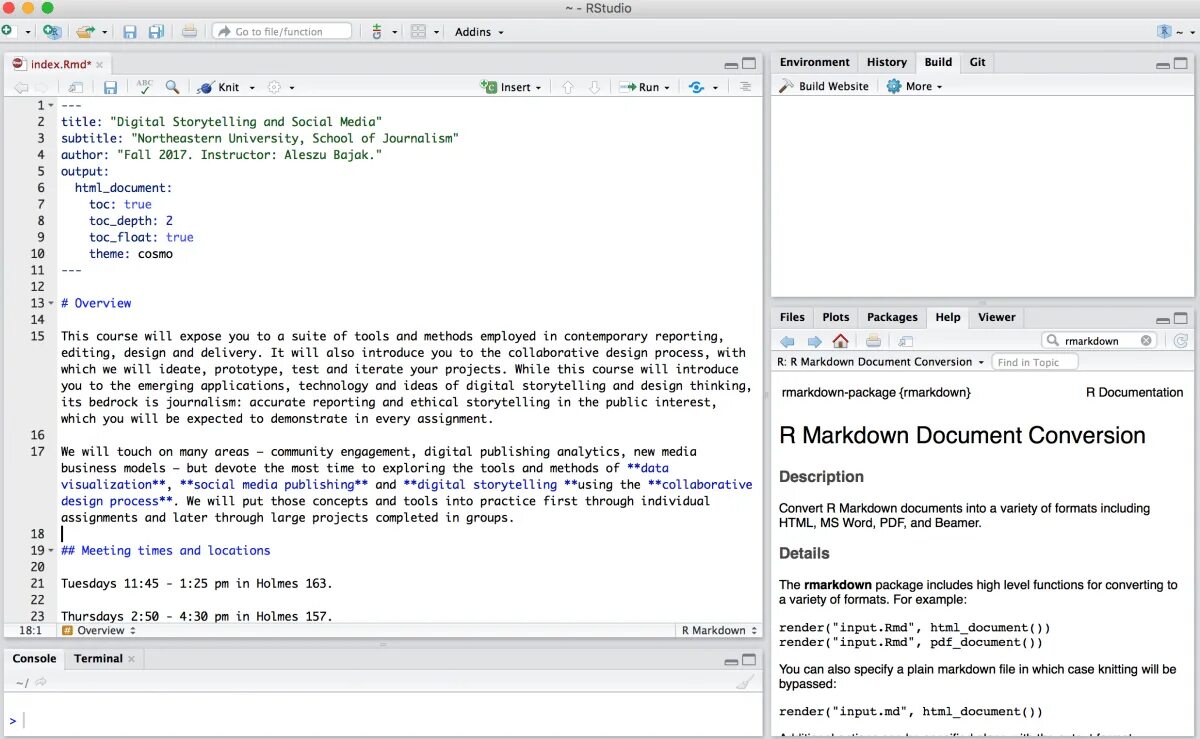Collapse the Meeting times section fold at line 19

(x=52, y=550)
